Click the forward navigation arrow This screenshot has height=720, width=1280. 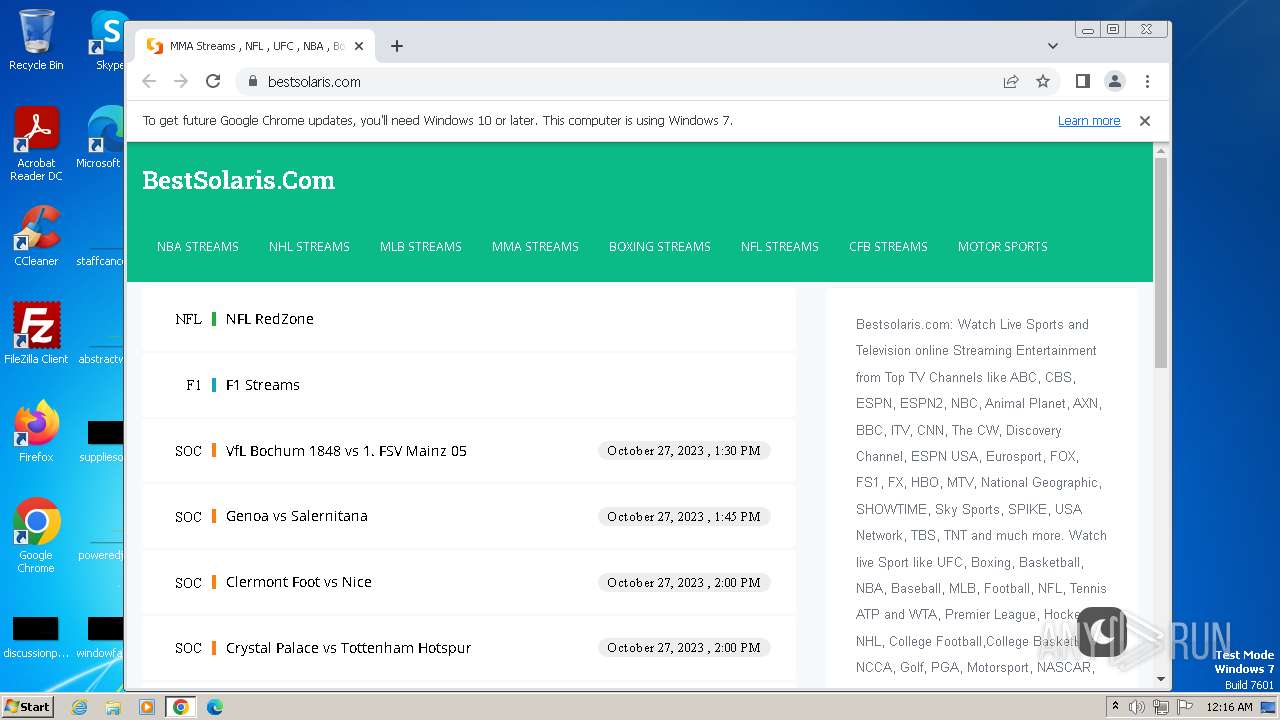pos(181,81)
